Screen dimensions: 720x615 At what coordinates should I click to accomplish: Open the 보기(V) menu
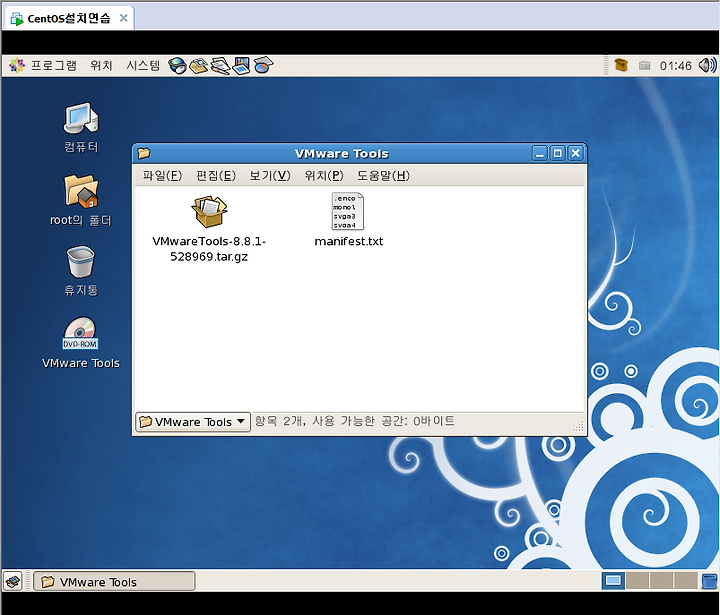coord(270,175)
